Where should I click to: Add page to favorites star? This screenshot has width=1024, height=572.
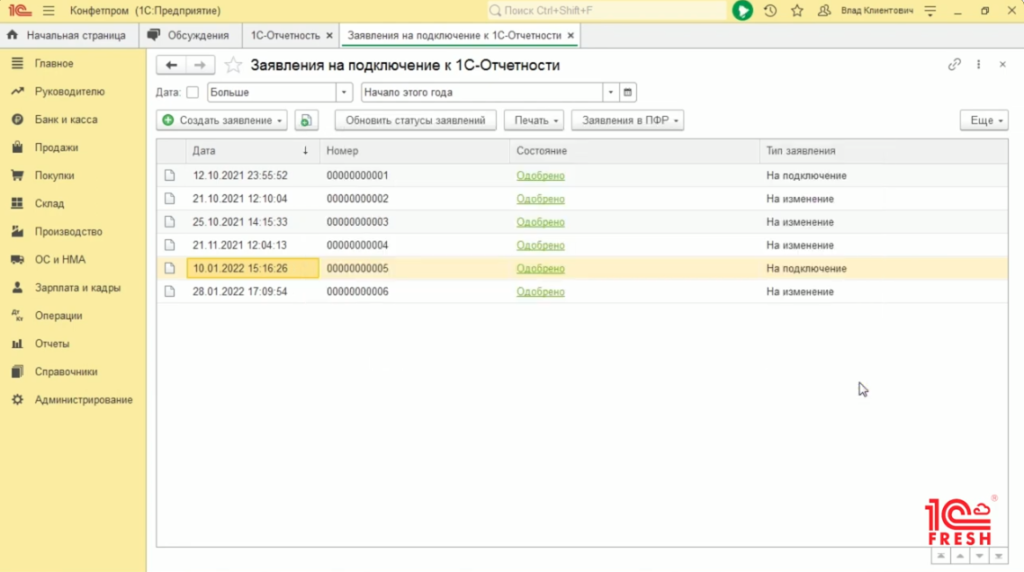[x=232, y=65]
